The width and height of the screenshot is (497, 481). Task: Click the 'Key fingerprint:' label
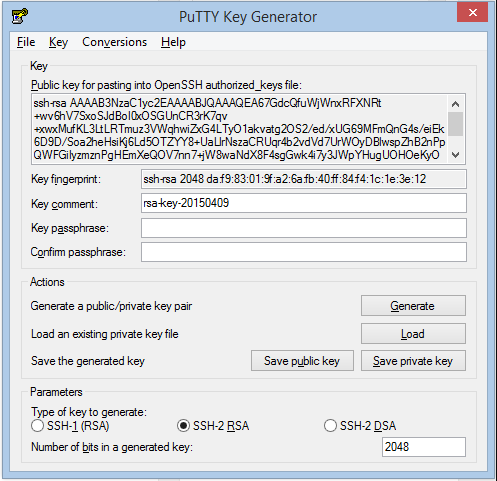(x=66, y=179)
